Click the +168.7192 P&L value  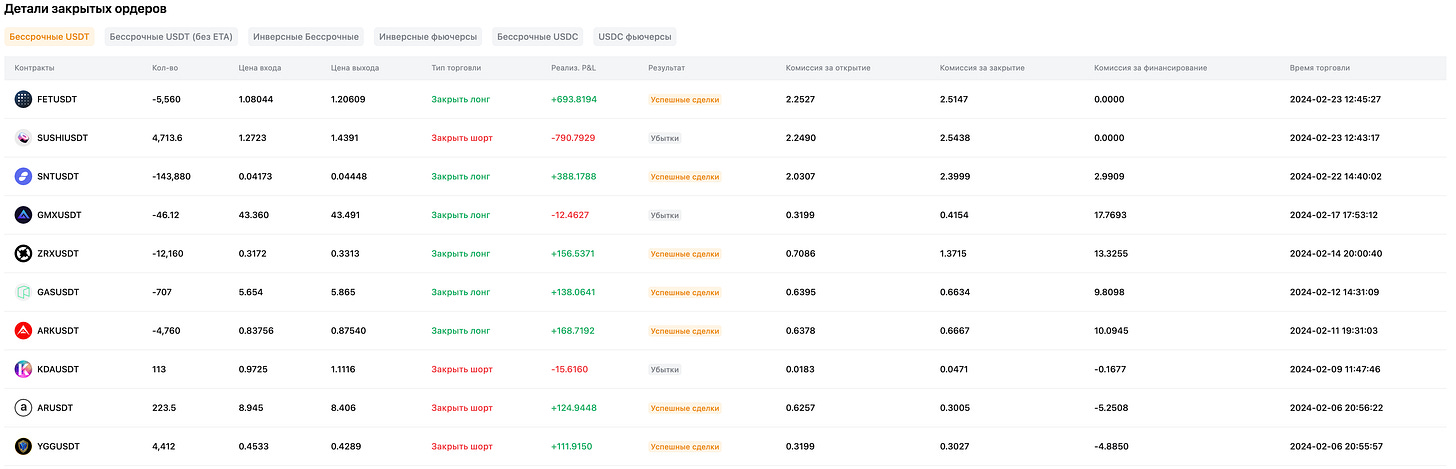pyautogui.click(x=573, y=330)
